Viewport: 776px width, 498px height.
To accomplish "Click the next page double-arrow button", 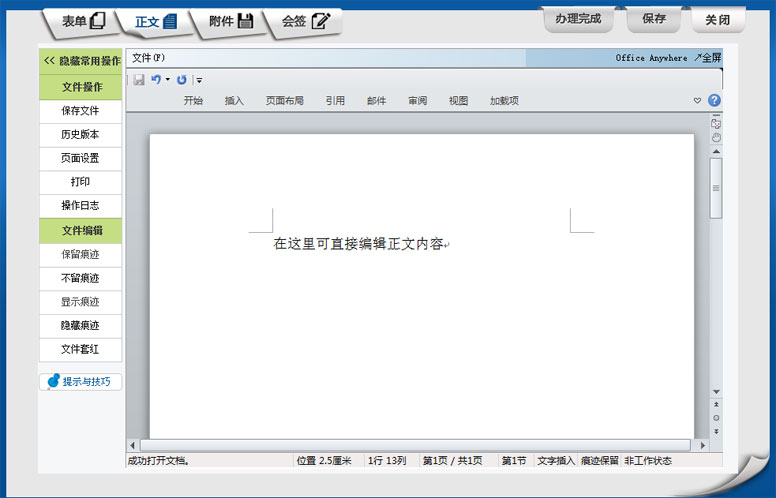I will (716, 432).
